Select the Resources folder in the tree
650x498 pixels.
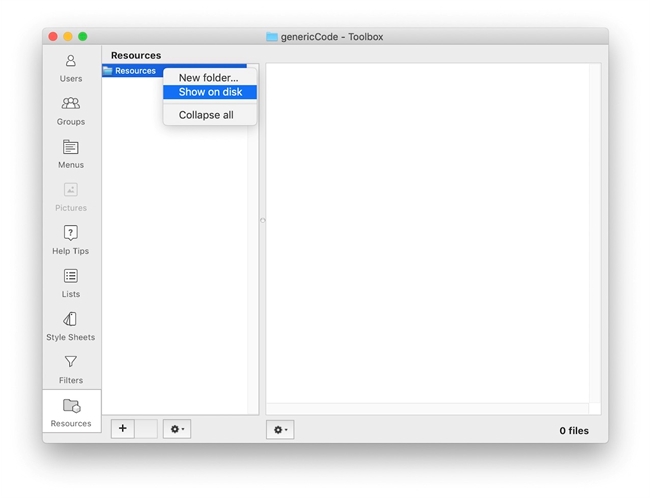point(134,71)
